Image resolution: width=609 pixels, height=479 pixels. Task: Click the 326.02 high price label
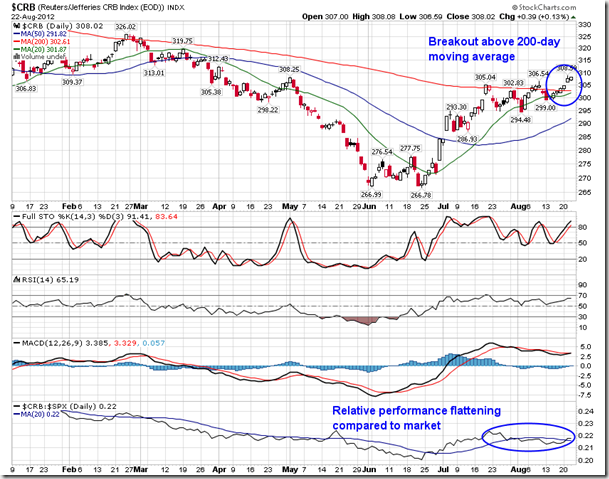coord(126,26)
